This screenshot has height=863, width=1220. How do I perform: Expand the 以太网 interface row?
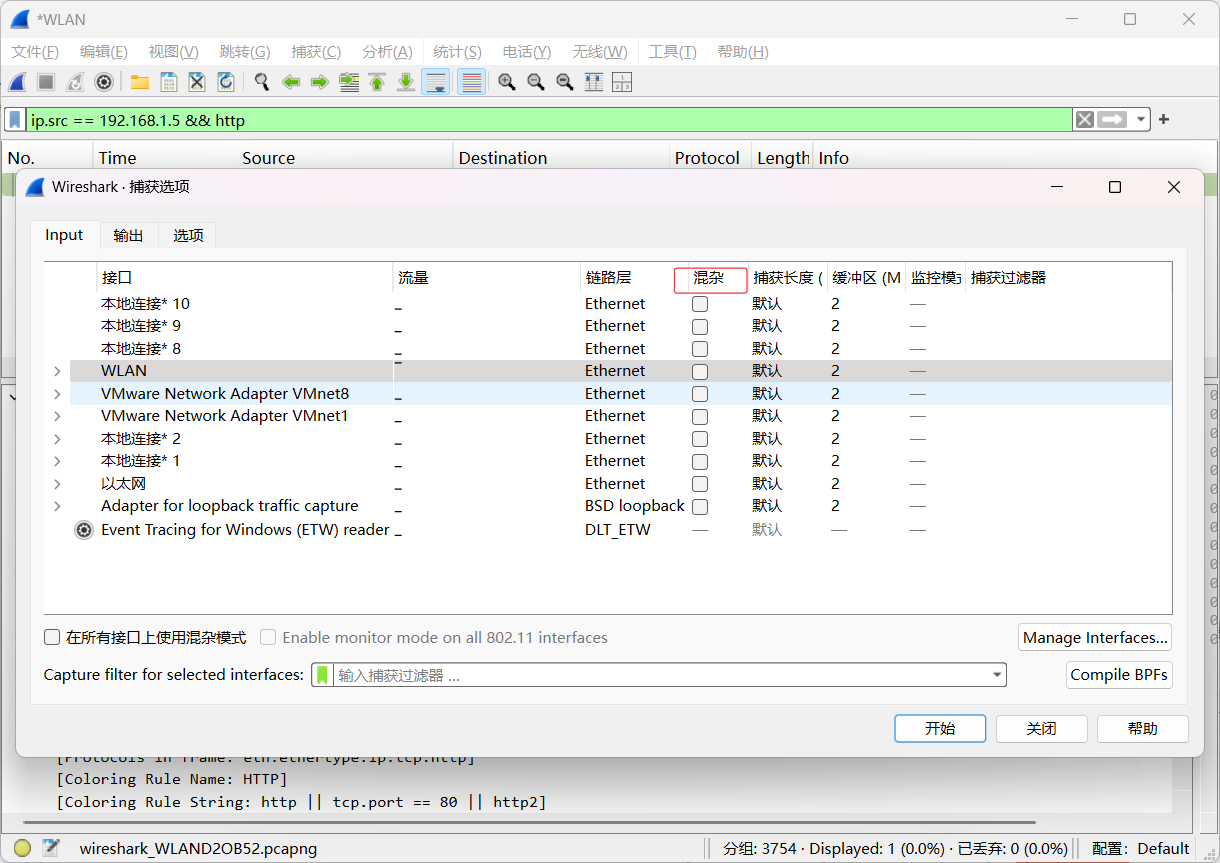coord(57,484)
